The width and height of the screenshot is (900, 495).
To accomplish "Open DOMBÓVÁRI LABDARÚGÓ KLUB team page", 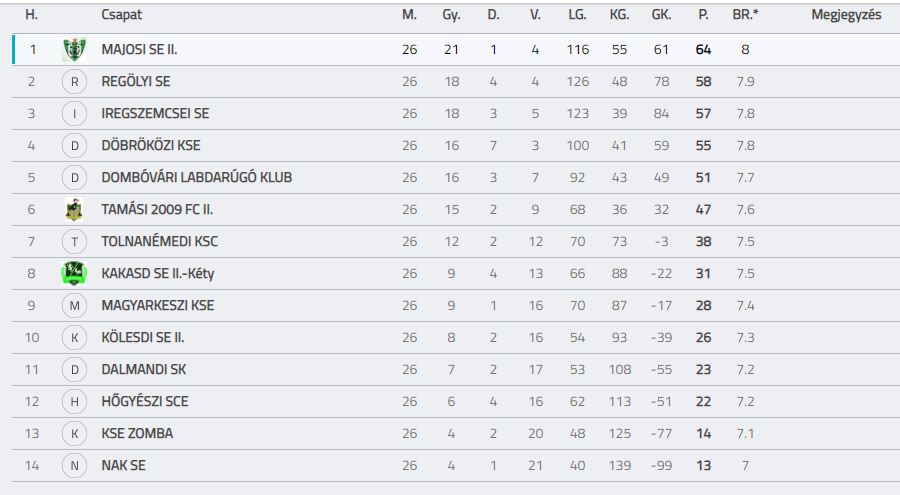I will click(x=197, y=177).
